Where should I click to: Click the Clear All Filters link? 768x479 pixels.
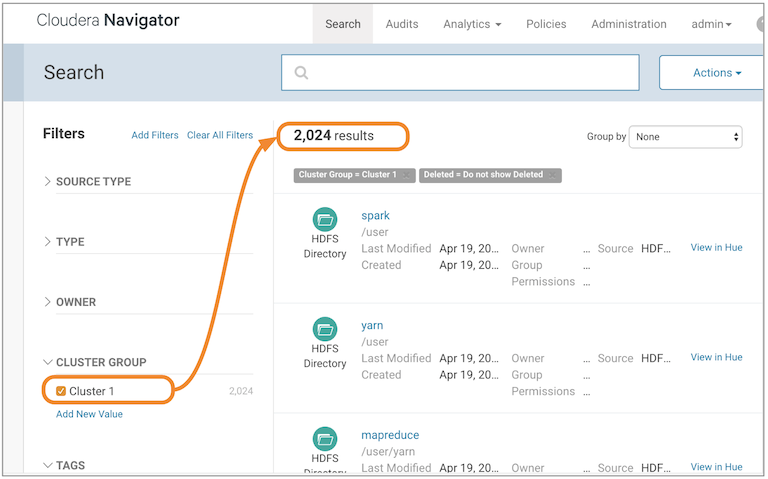tap(220, 135)
